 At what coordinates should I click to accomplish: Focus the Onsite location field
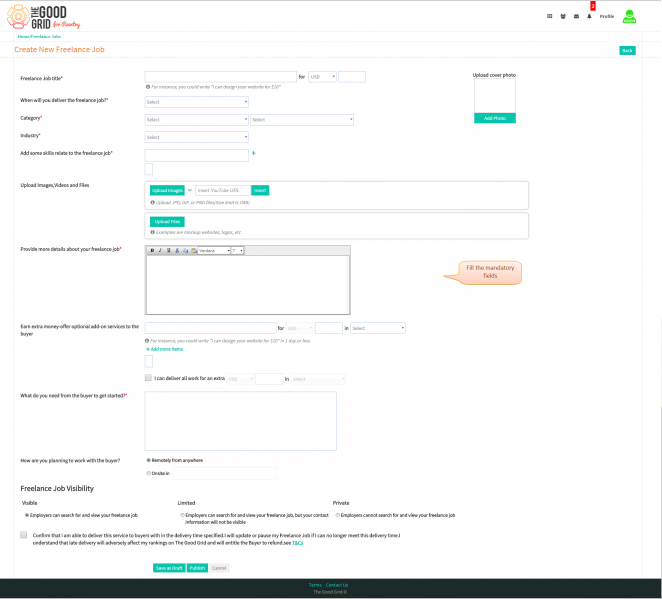[225, 474]
